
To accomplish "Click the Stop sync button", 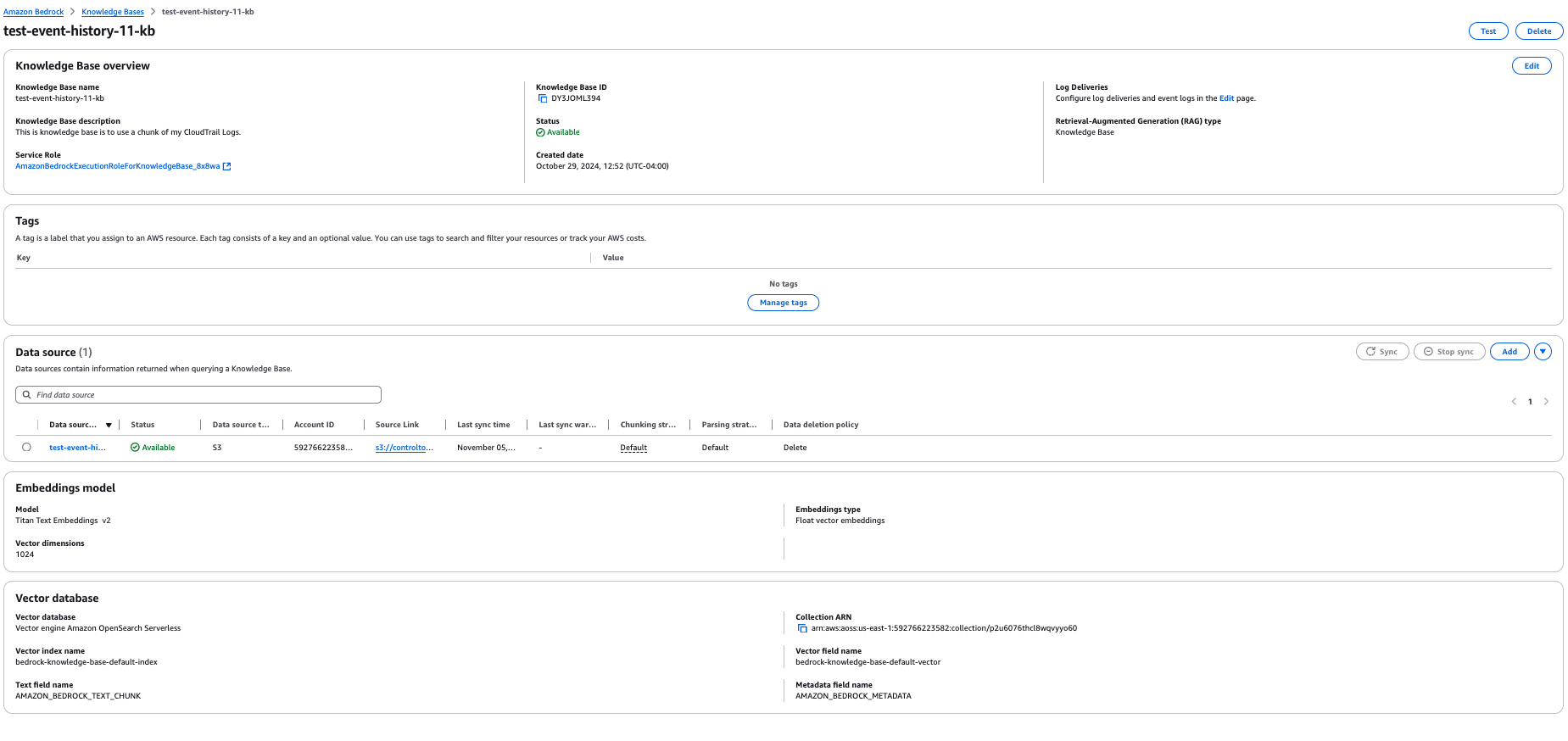I will 1449,352.
